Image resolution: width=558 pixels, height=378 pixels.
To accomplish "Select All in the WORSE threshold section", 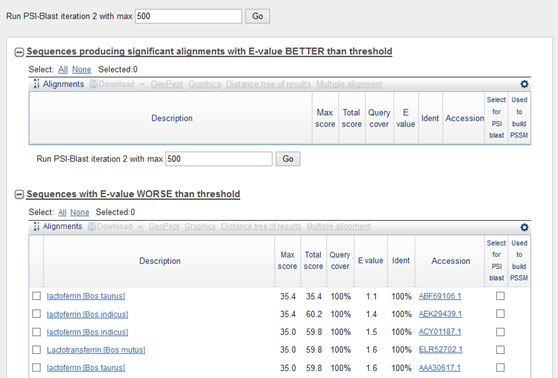I will pos(62,212).
